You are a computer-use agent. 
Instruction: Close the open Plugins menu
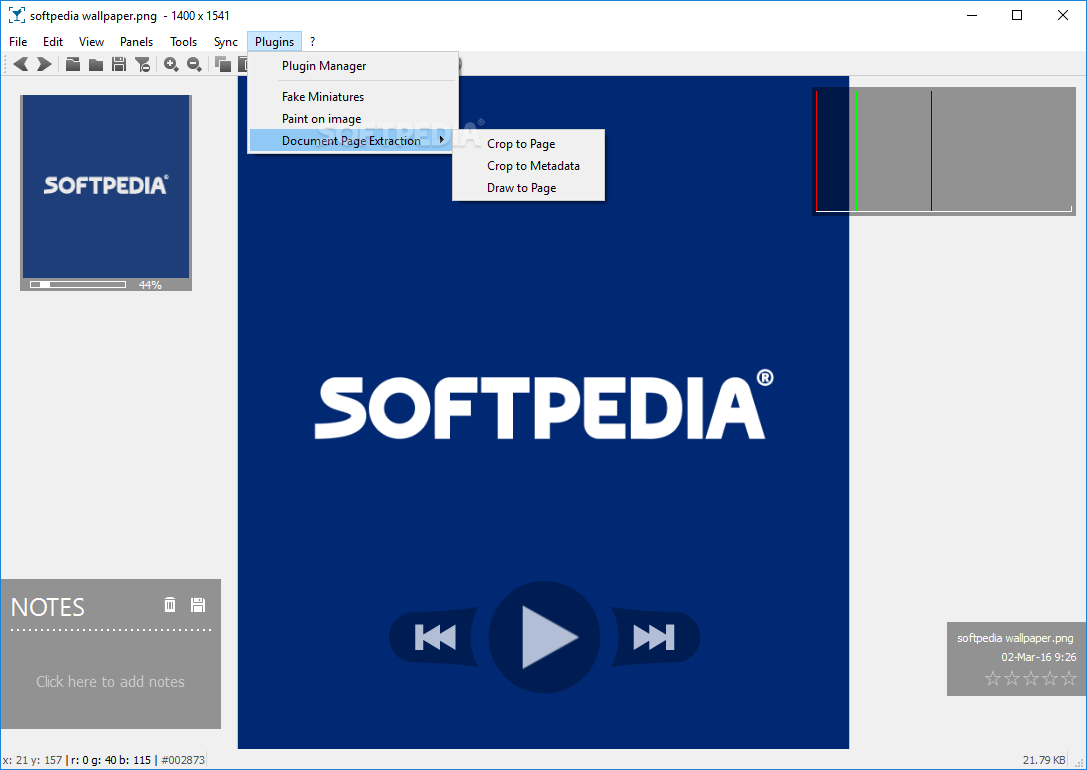click(275, 42)
